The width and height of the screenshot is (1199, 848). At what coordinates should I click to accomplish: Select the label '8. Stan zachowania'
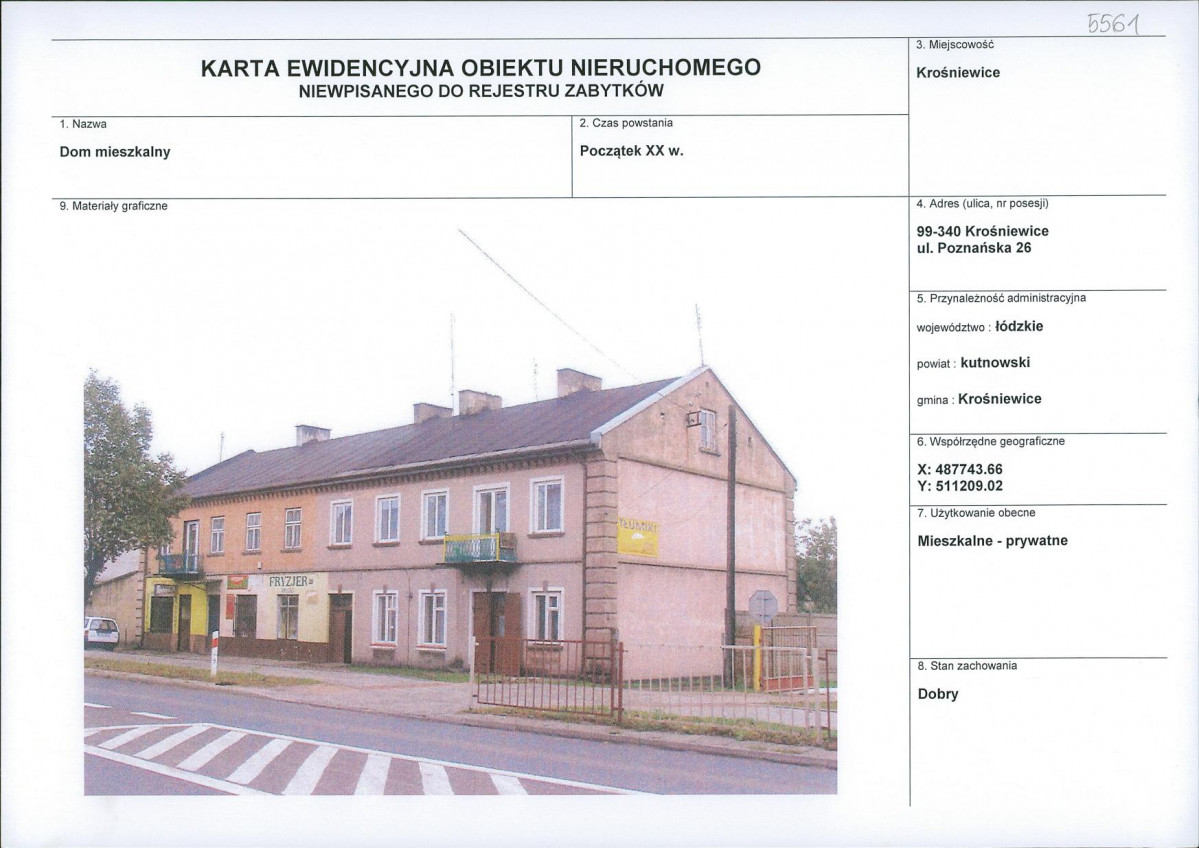pos(967,666)
